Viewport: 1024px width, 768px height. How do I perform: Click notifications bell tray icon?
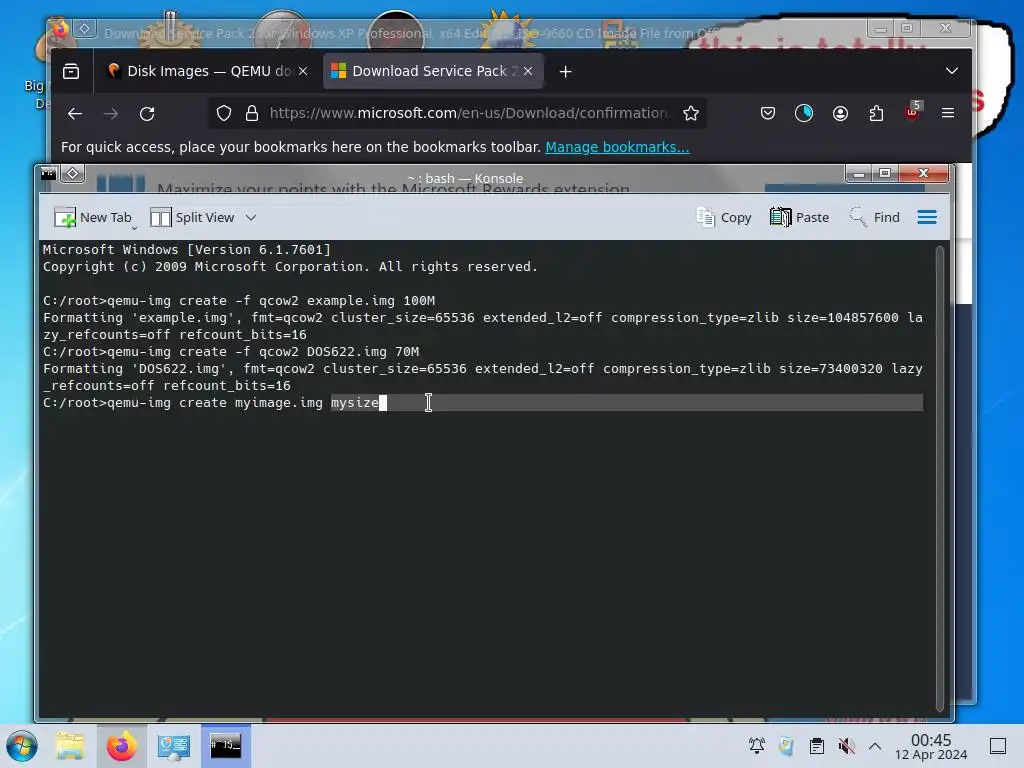[757, 746]
